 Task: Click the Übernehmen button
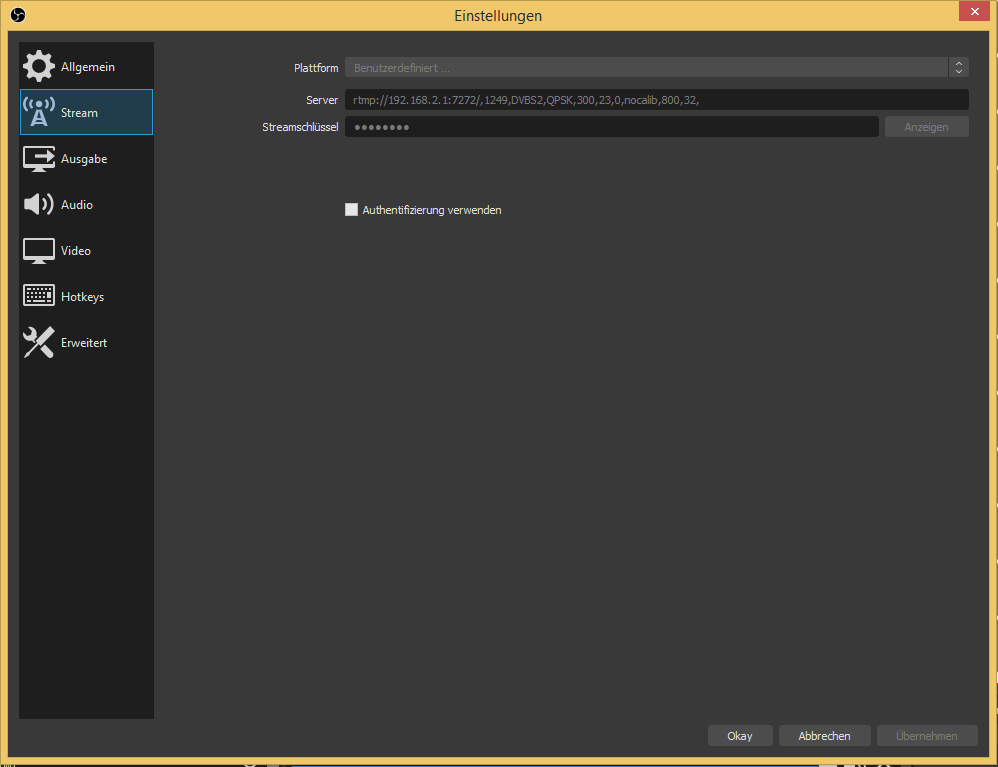coord(926,736)
